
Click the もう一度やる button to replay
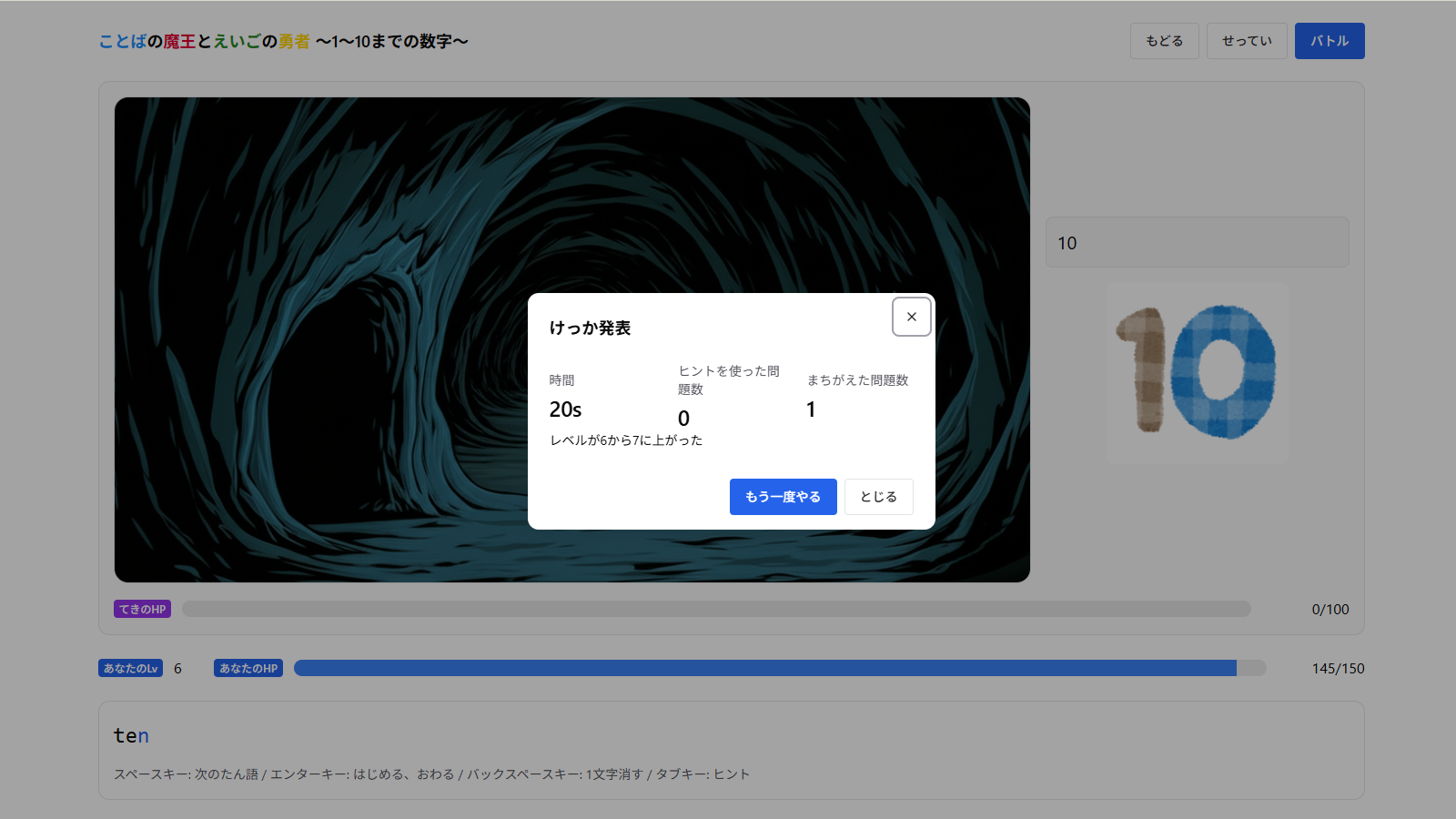(783, 497)
